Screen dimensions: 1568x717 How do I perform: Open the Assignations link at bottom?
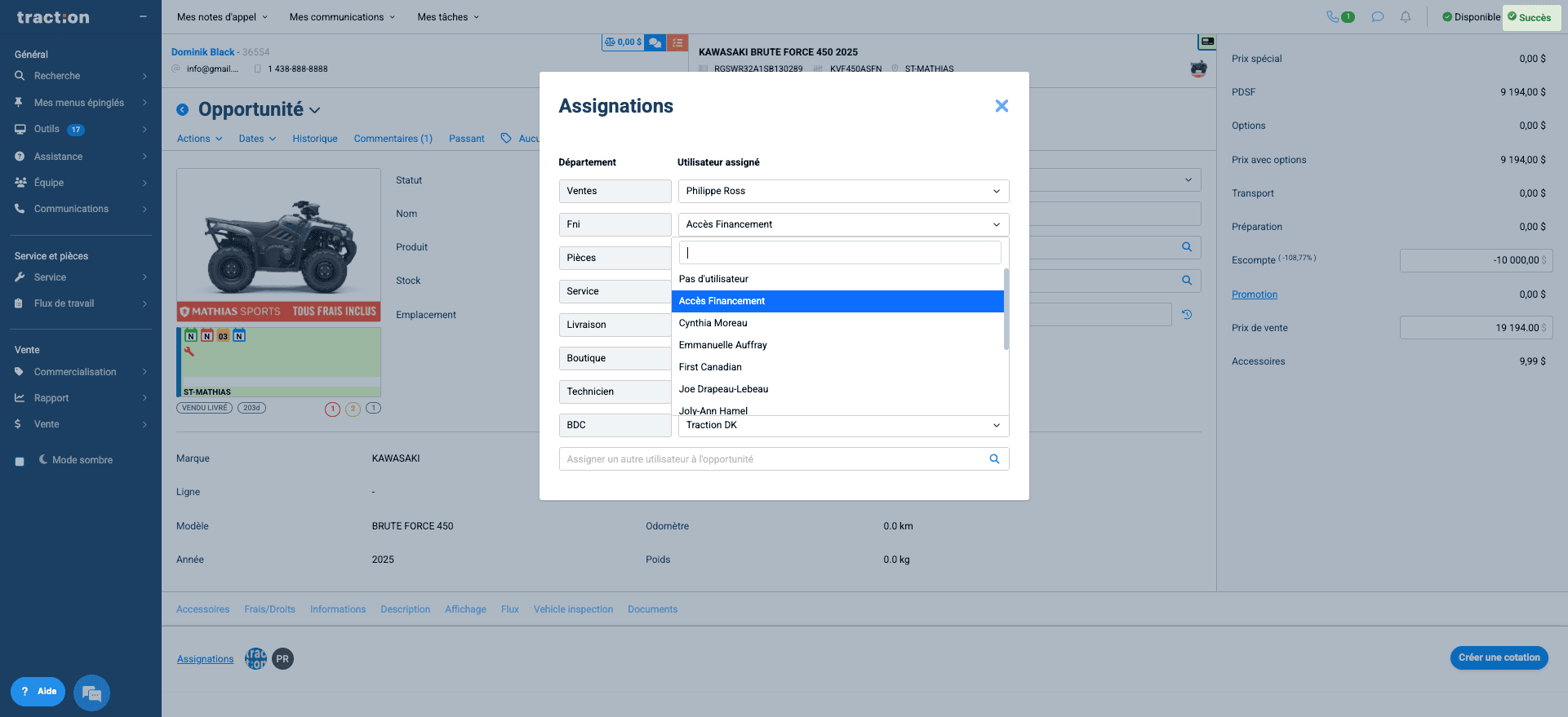click(206, 659)
